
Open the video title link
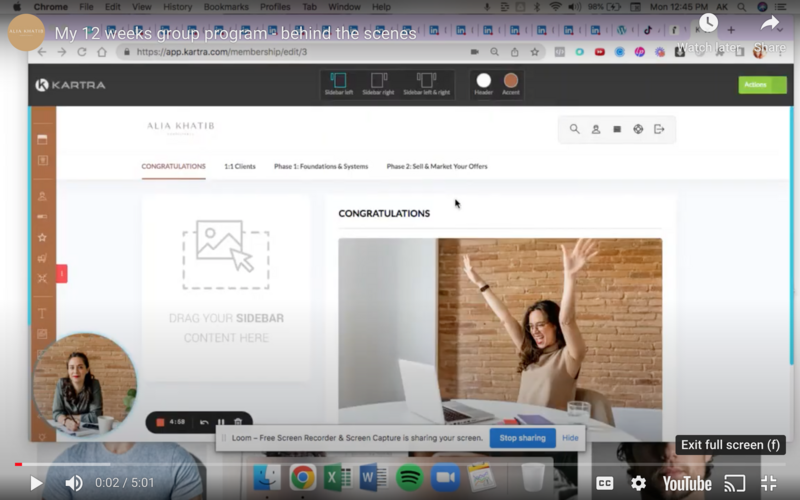(235, 33)
